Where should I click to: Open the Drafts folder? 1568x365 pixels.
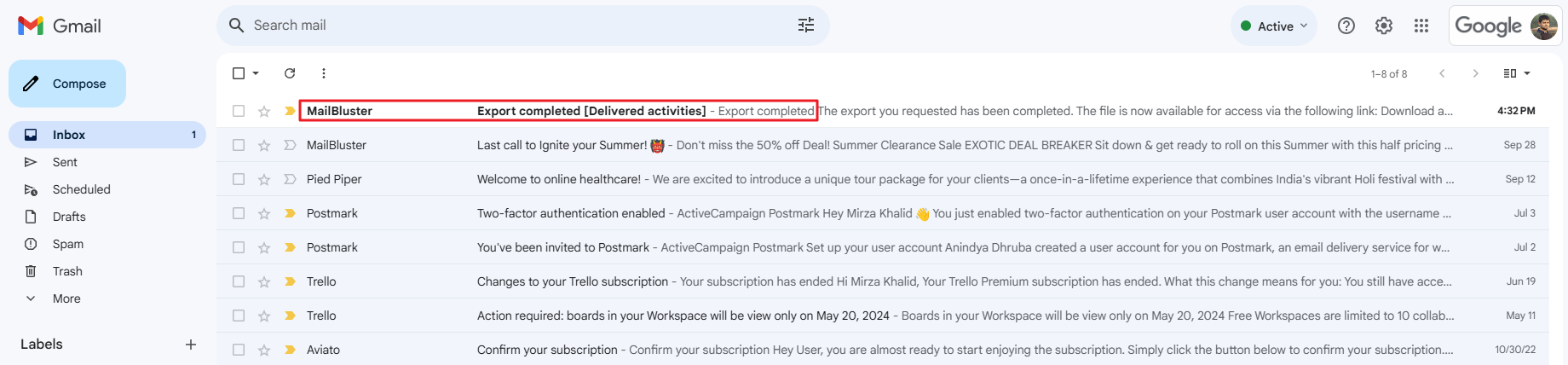click(x=69, y=217)
